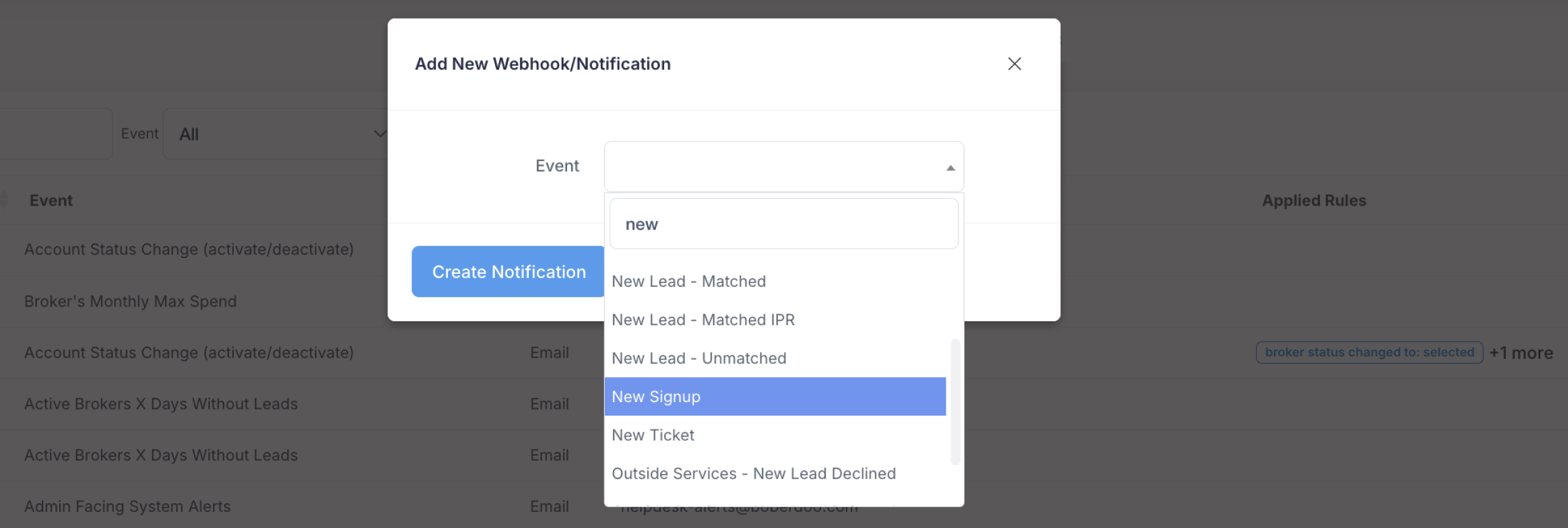This screenshot has height=528, width=1568.
Task: Collapse the Event dropdown in the dialog
Action: coord(950,168)
